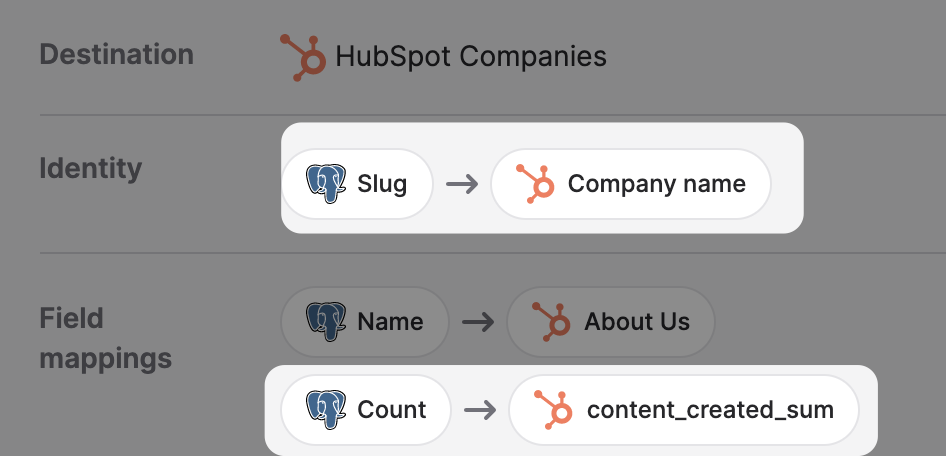
Task: Click the PostgreSQL elephant icon in Slug pill
Action: 326,184
